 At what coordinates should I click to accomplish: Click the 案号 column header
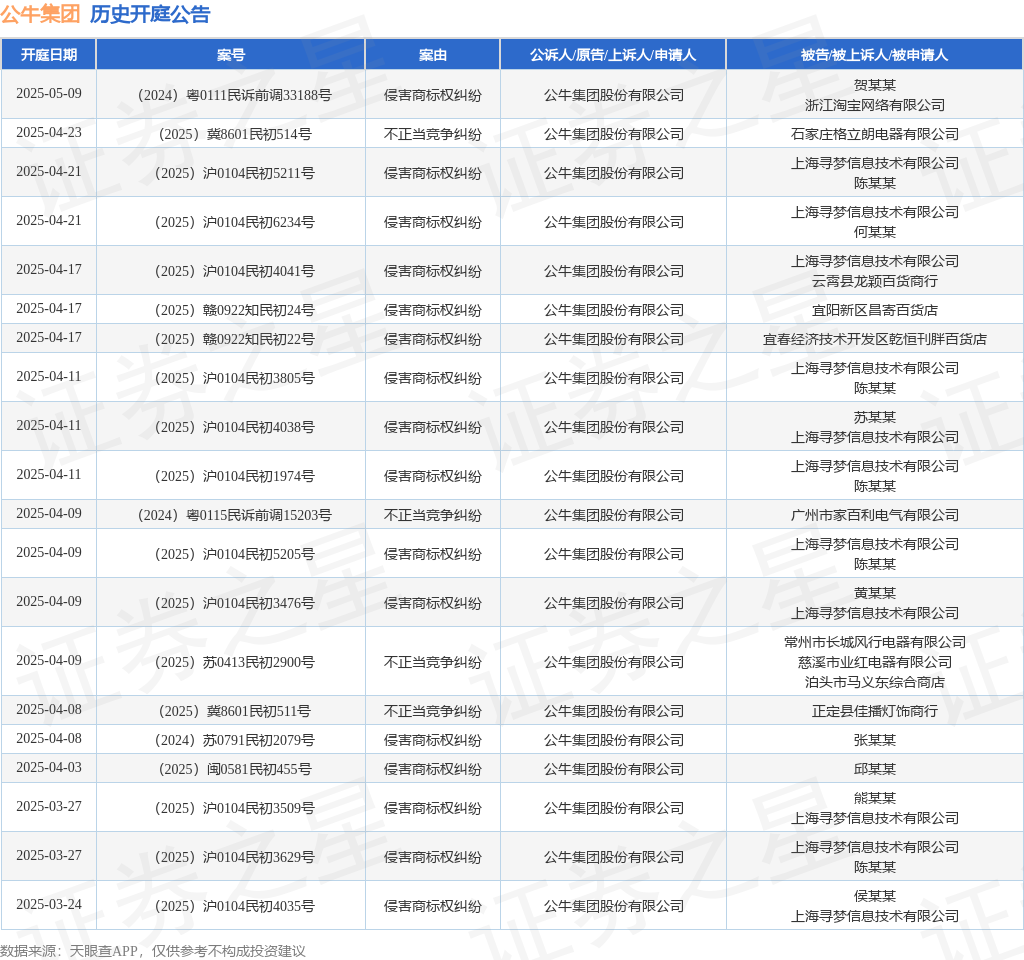coord(231,55)
